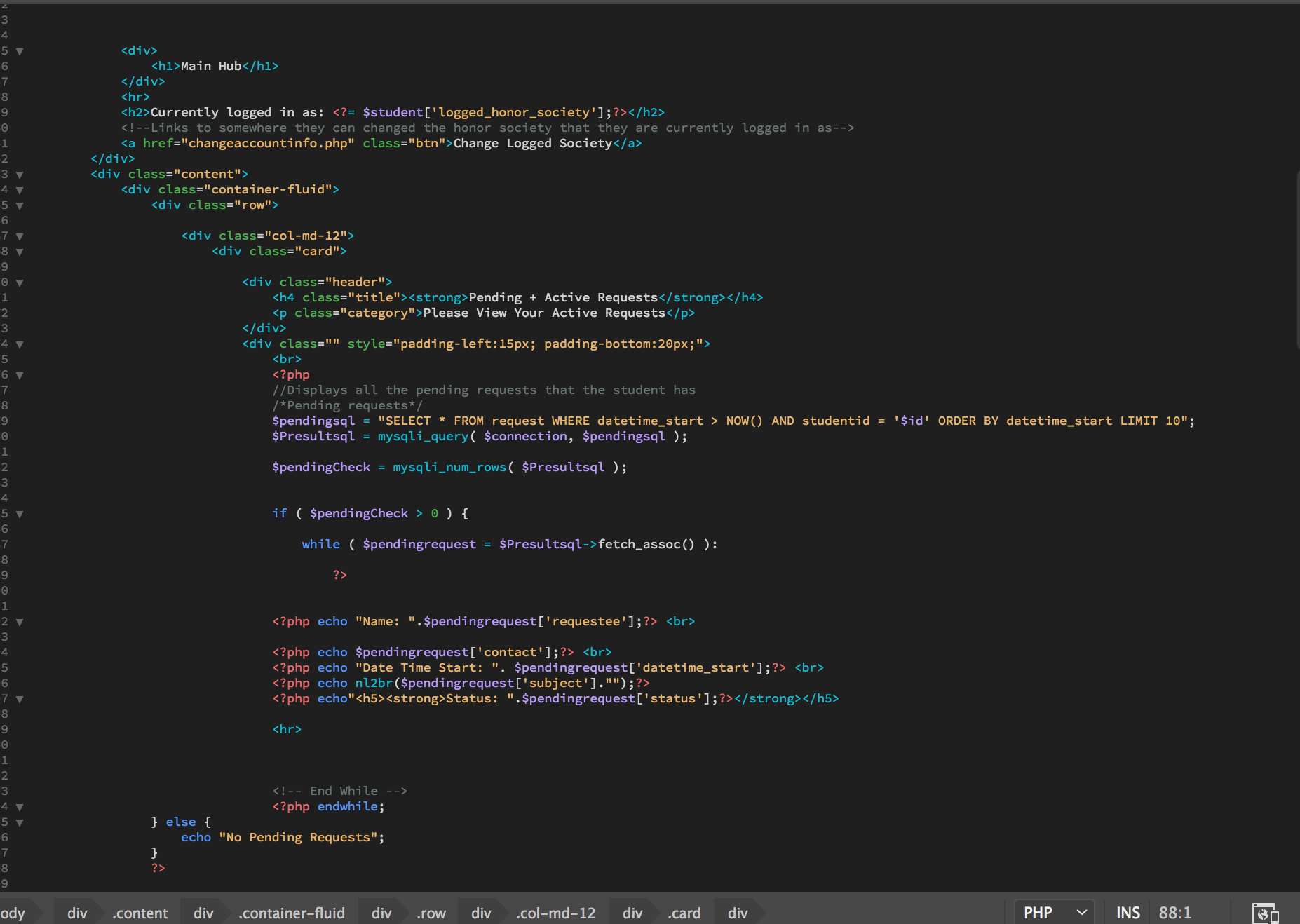
Task: Collapse the div class="container-fluid" fold triangle
Action: pos(20,190)
